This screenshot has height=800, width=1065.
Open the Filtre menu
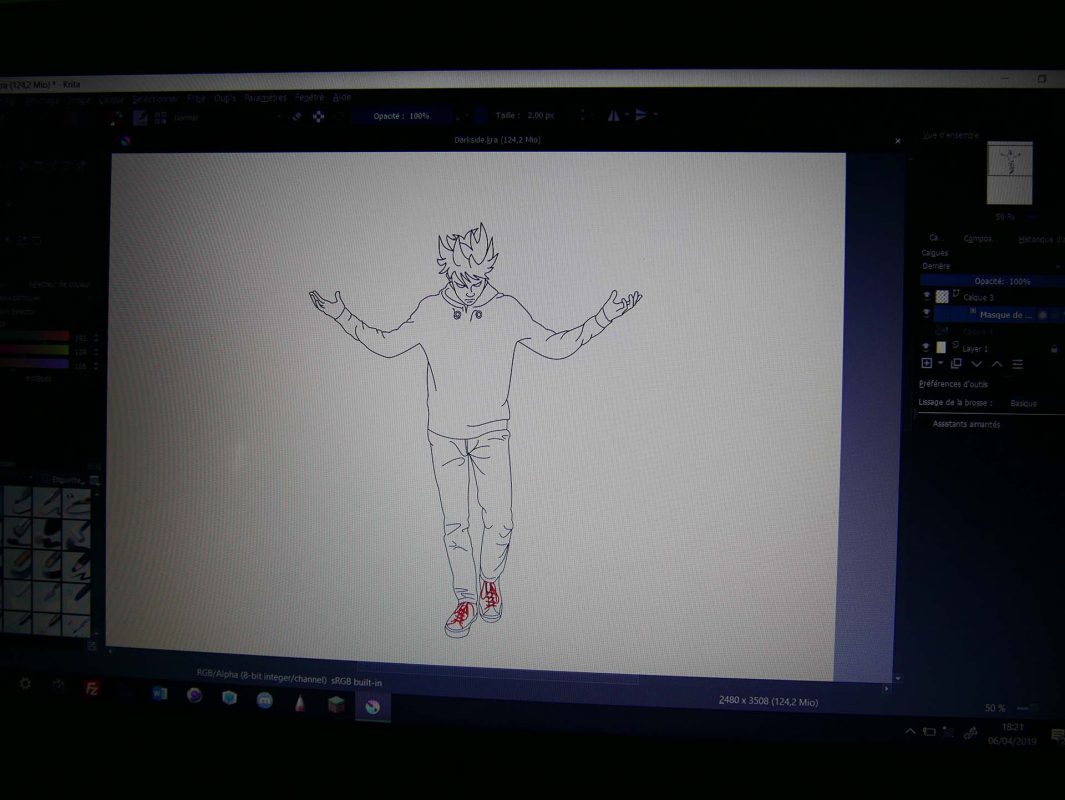pyautogui.click(x=196, y=98)
